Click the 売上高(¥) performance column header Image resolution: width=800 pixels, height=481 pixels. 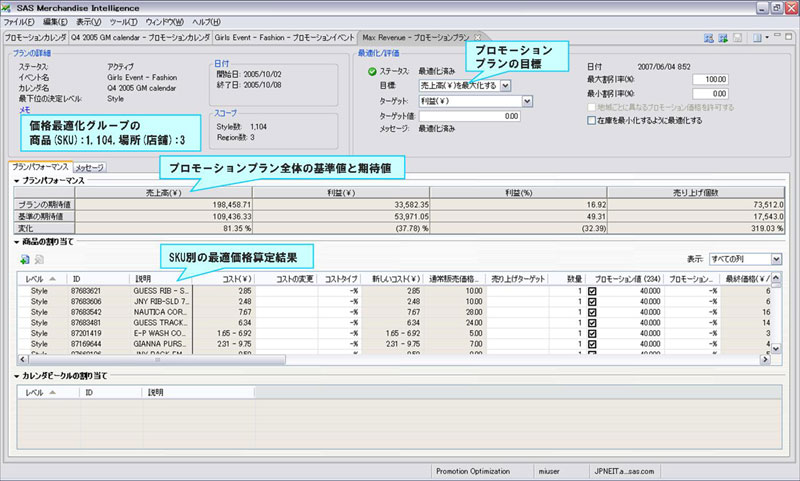(163, 193)
